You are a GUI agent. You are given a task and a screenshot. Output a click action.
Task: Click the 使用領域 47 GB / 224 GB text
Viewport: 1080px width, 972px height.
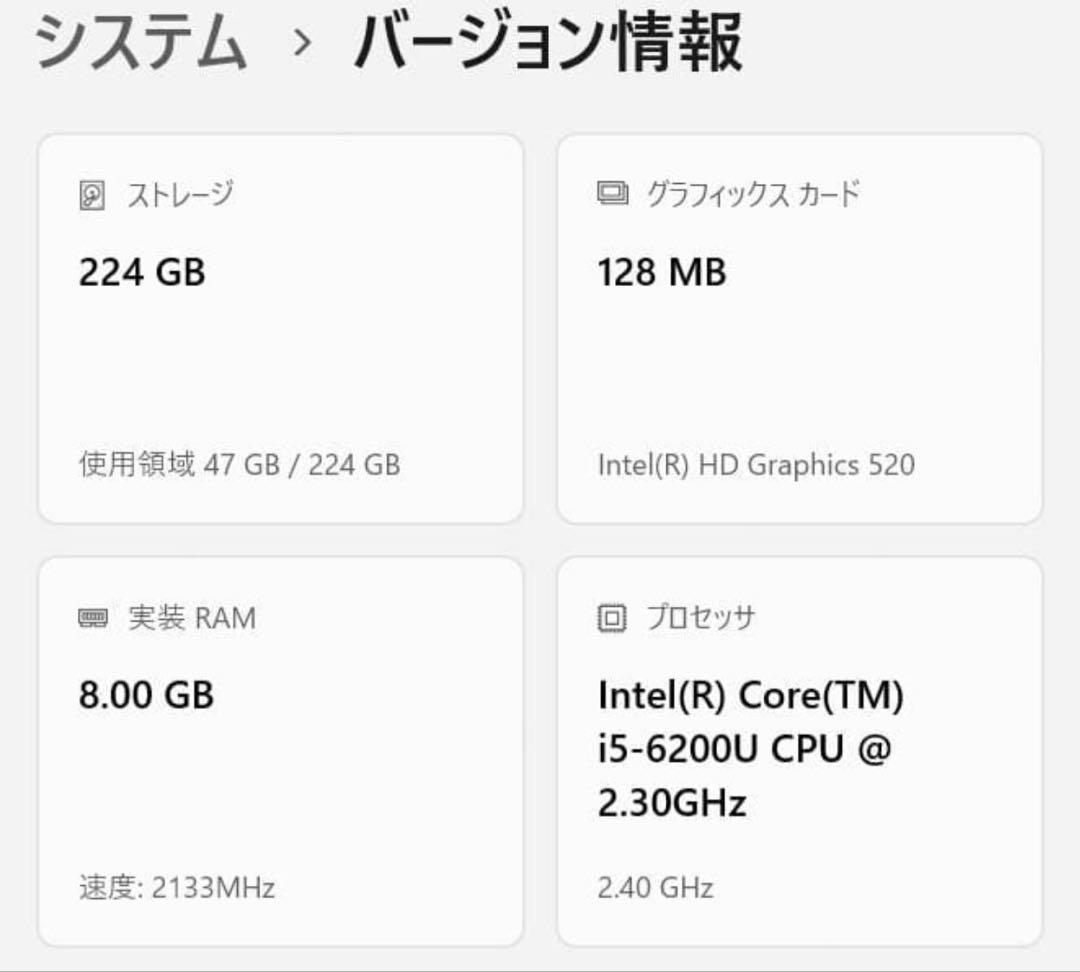coord(240,464)
